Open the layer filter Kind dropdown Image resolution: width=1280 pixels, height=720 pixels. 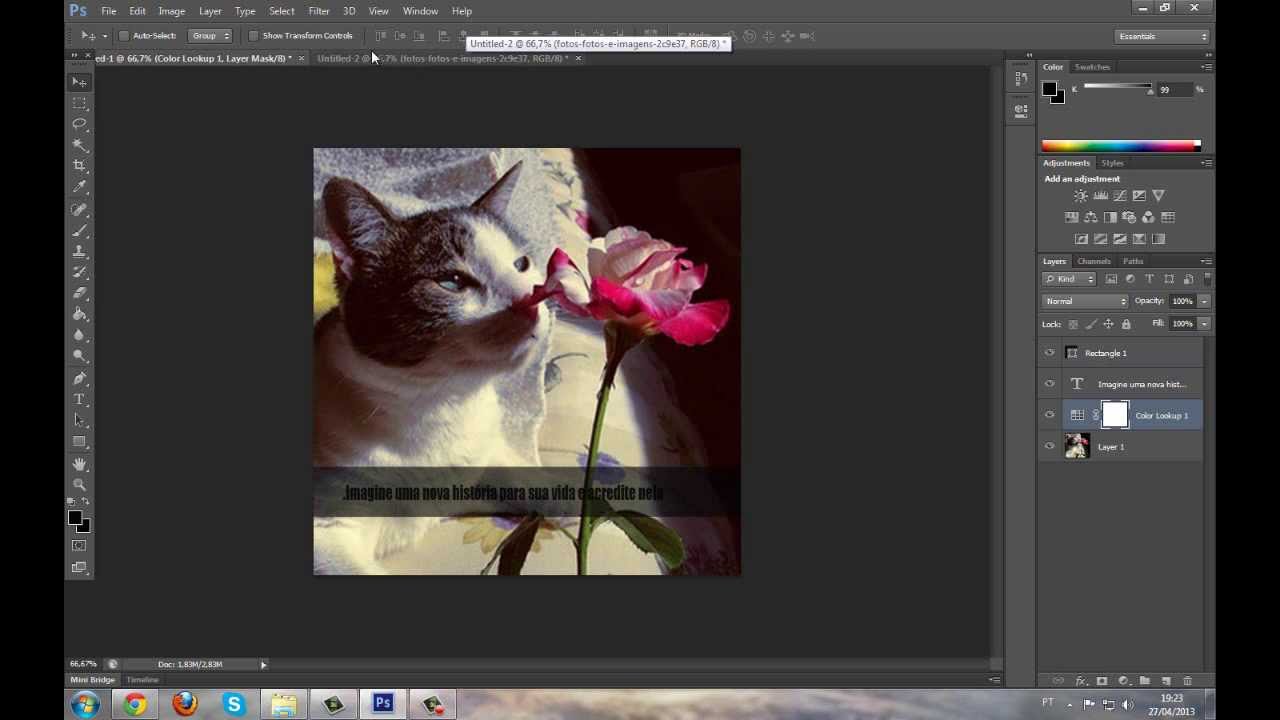point(1070,279)
